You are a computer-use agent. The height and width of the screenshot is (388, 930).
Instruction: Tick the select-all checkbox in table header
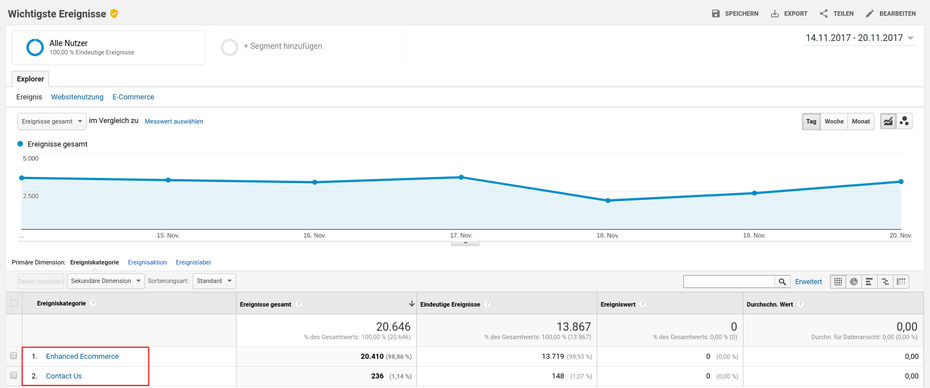14,304
